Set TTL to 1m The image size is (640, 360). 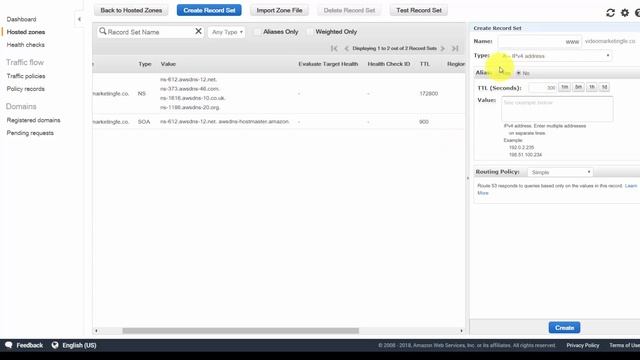coord(564,87)
